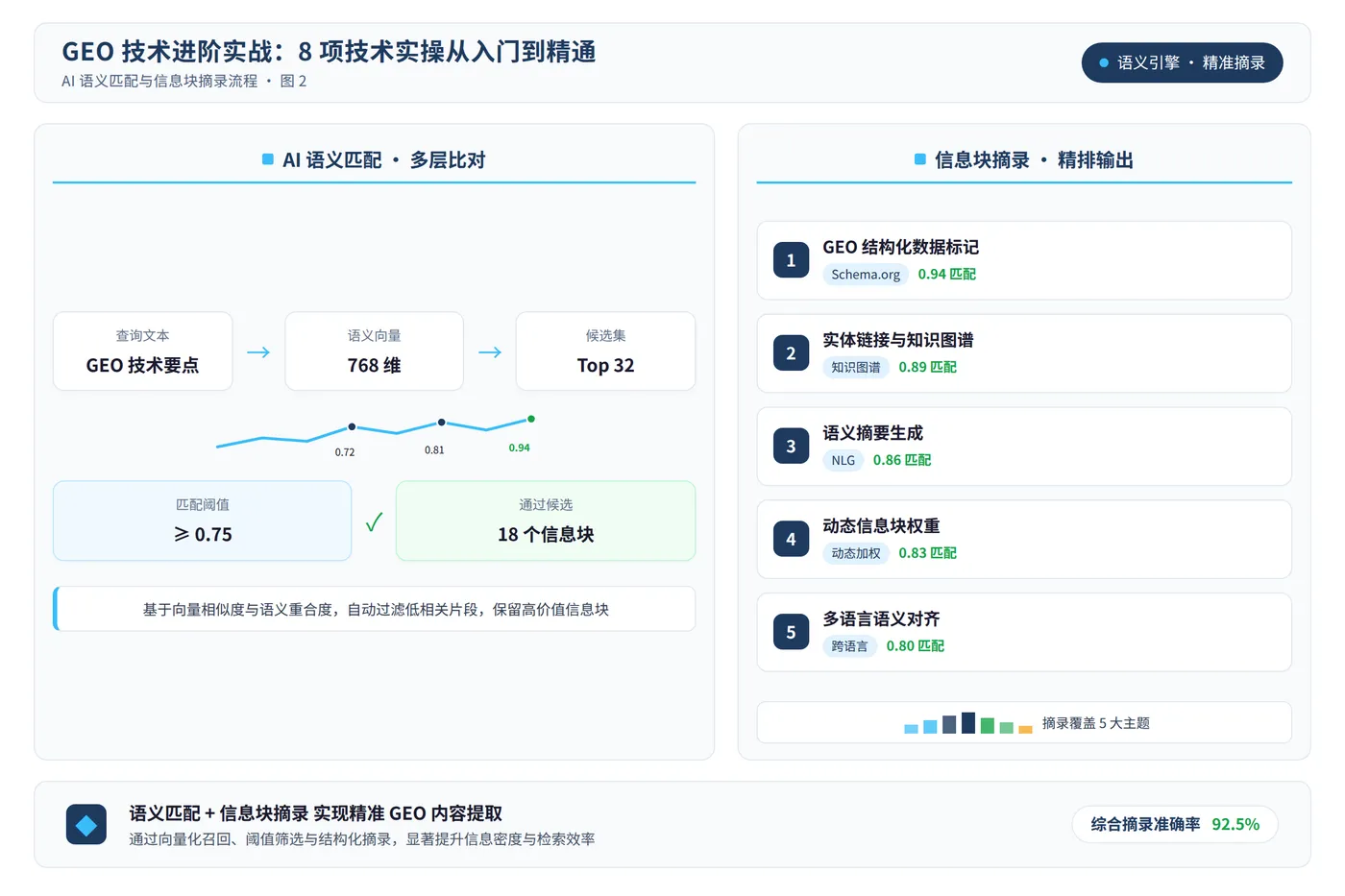The image size is (1345, 896).
Task: Click the arrow between 查询文本 and 语义向量
Action: [258, 352]
